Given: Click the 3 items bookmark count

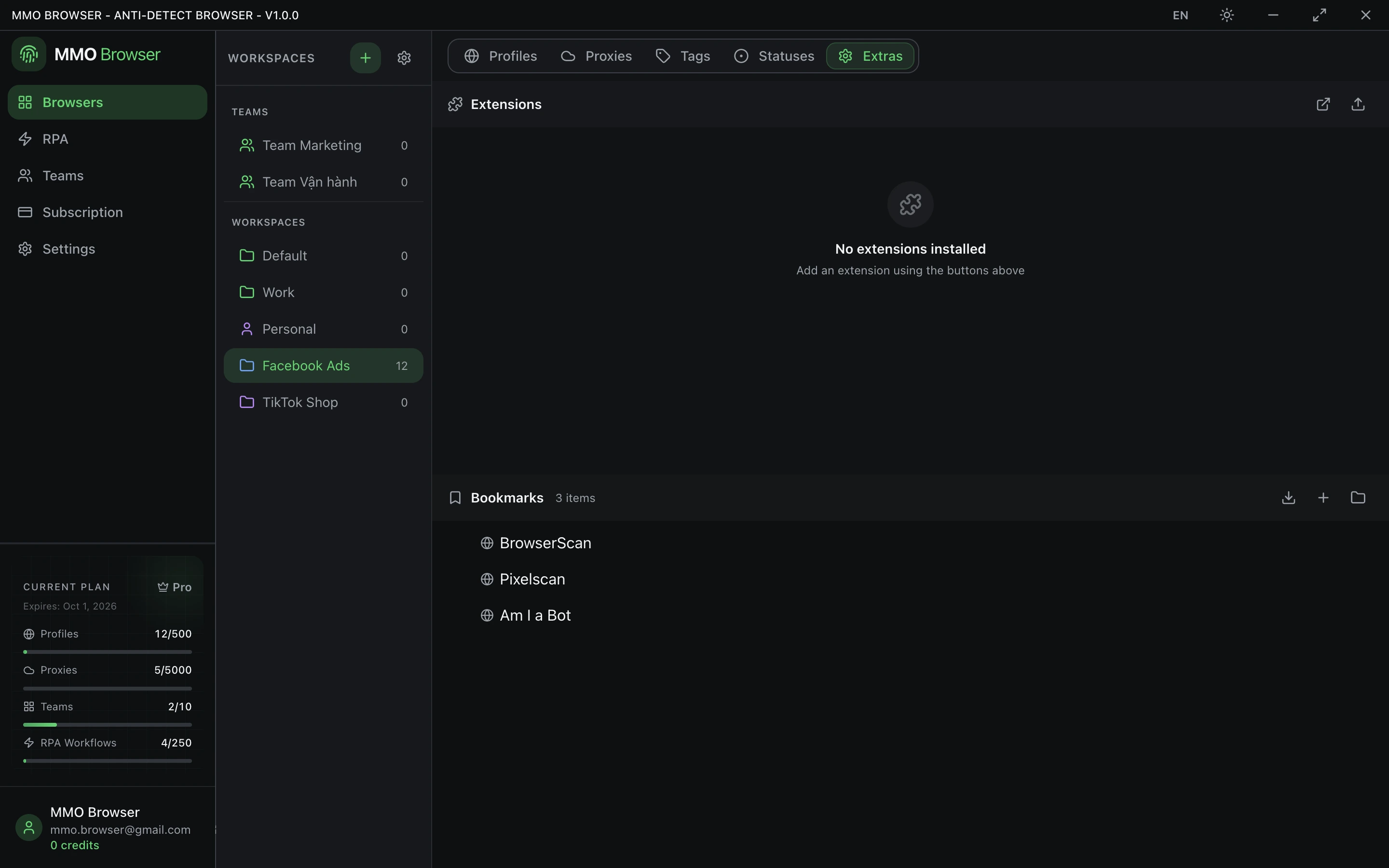Looking at the screenshot, I should (575, 498).
